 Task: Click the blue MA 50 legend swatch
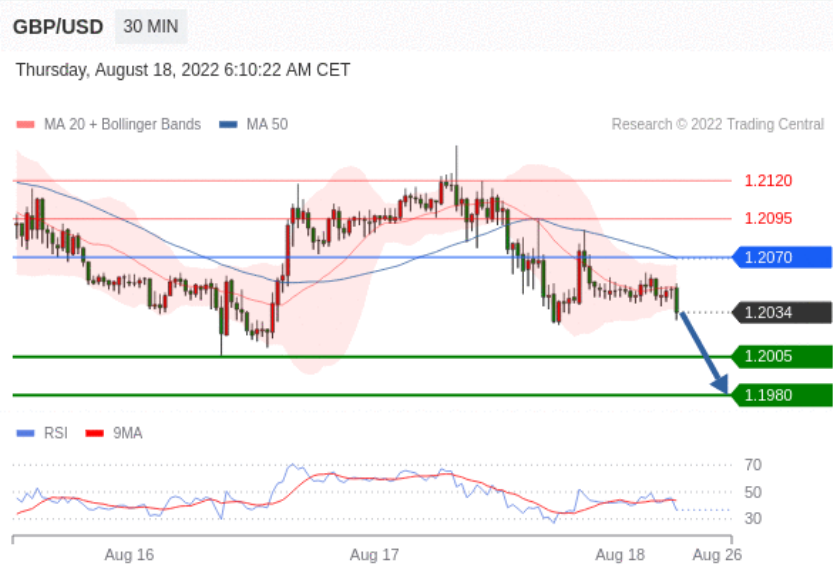coord(228,124)
